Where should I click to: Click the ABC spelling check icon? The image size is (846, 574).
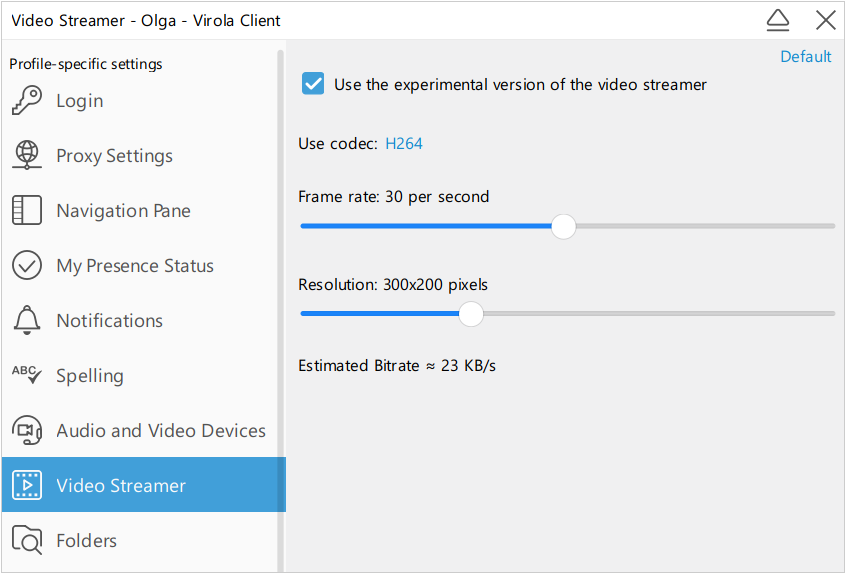click(x=27, y=376)
